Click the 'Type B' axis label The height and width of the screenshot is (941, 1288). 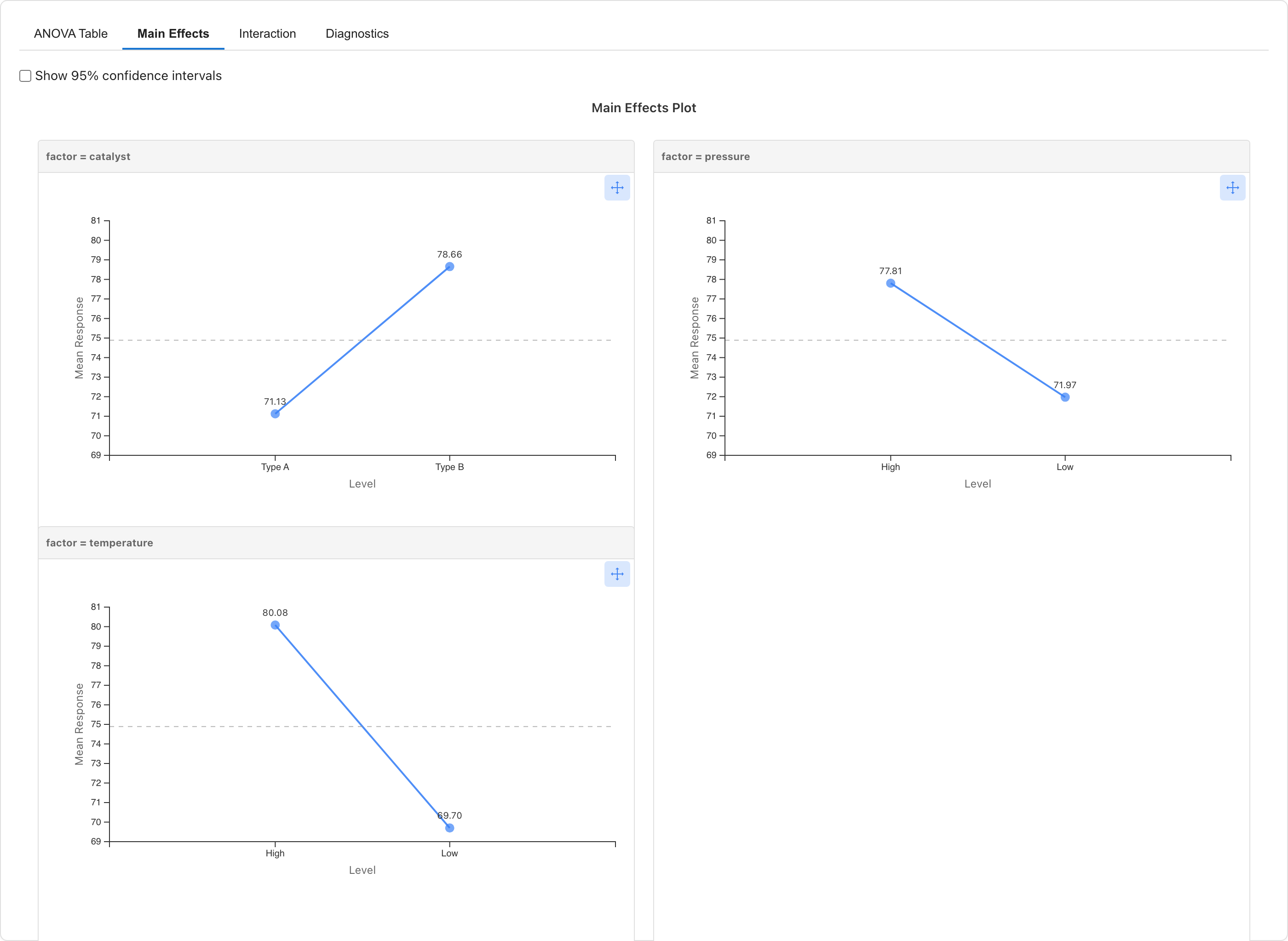(x=449, y=467)
